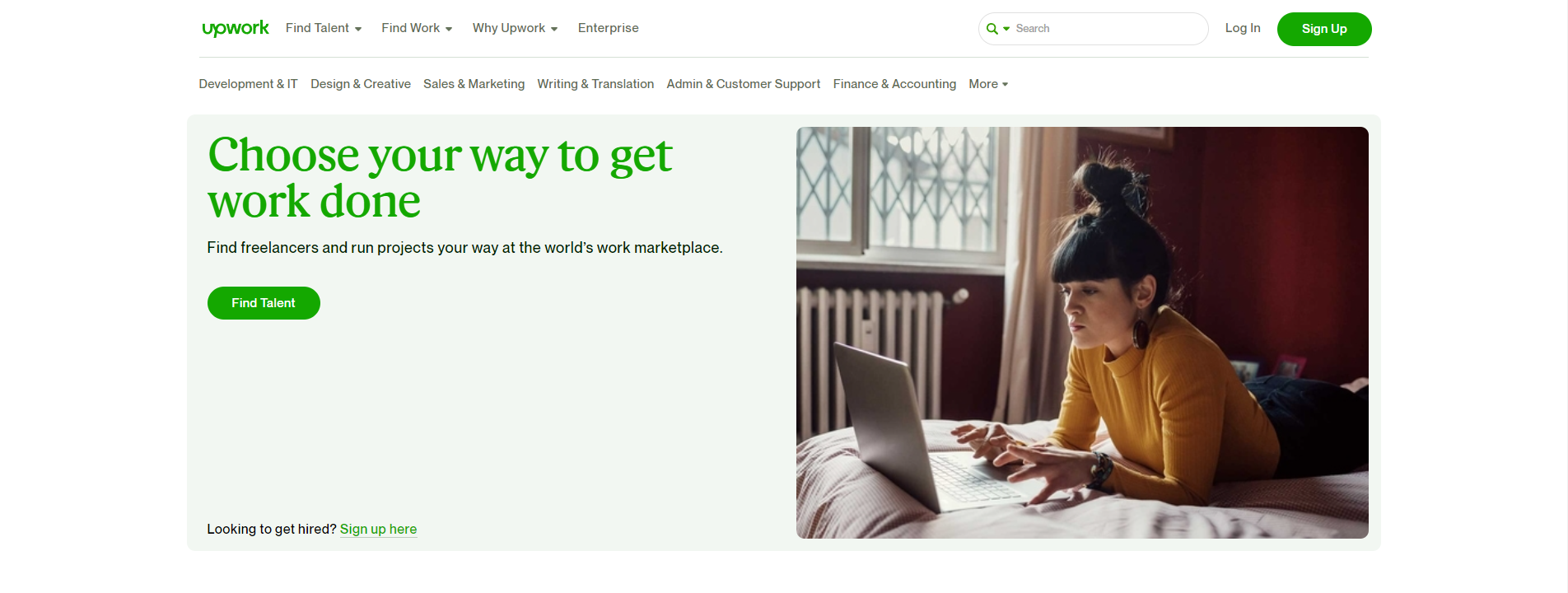
Task: Select the Design & Creative category
Action: (361, 84)
